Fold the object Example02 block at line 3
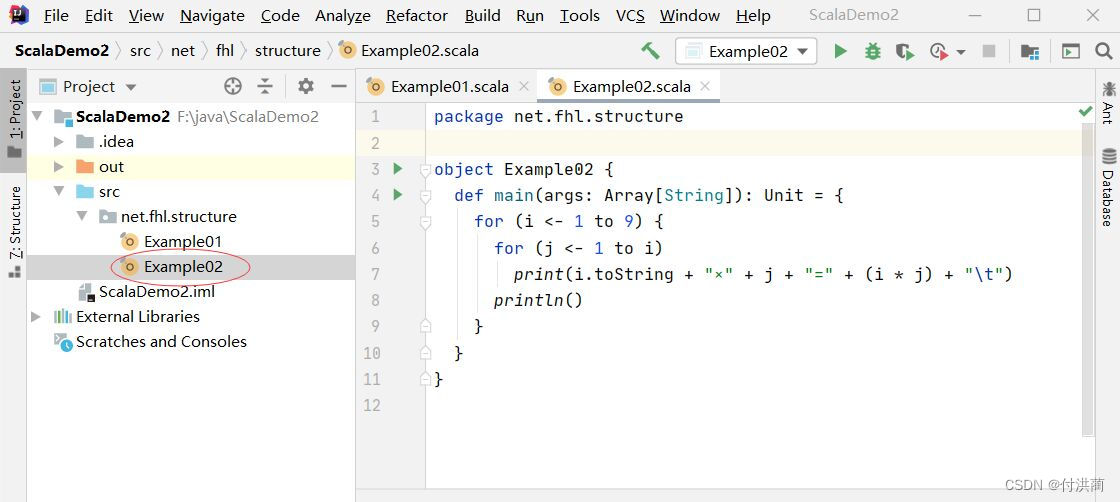The width and height of the screenshot is (1120, 502). [426, 170]
